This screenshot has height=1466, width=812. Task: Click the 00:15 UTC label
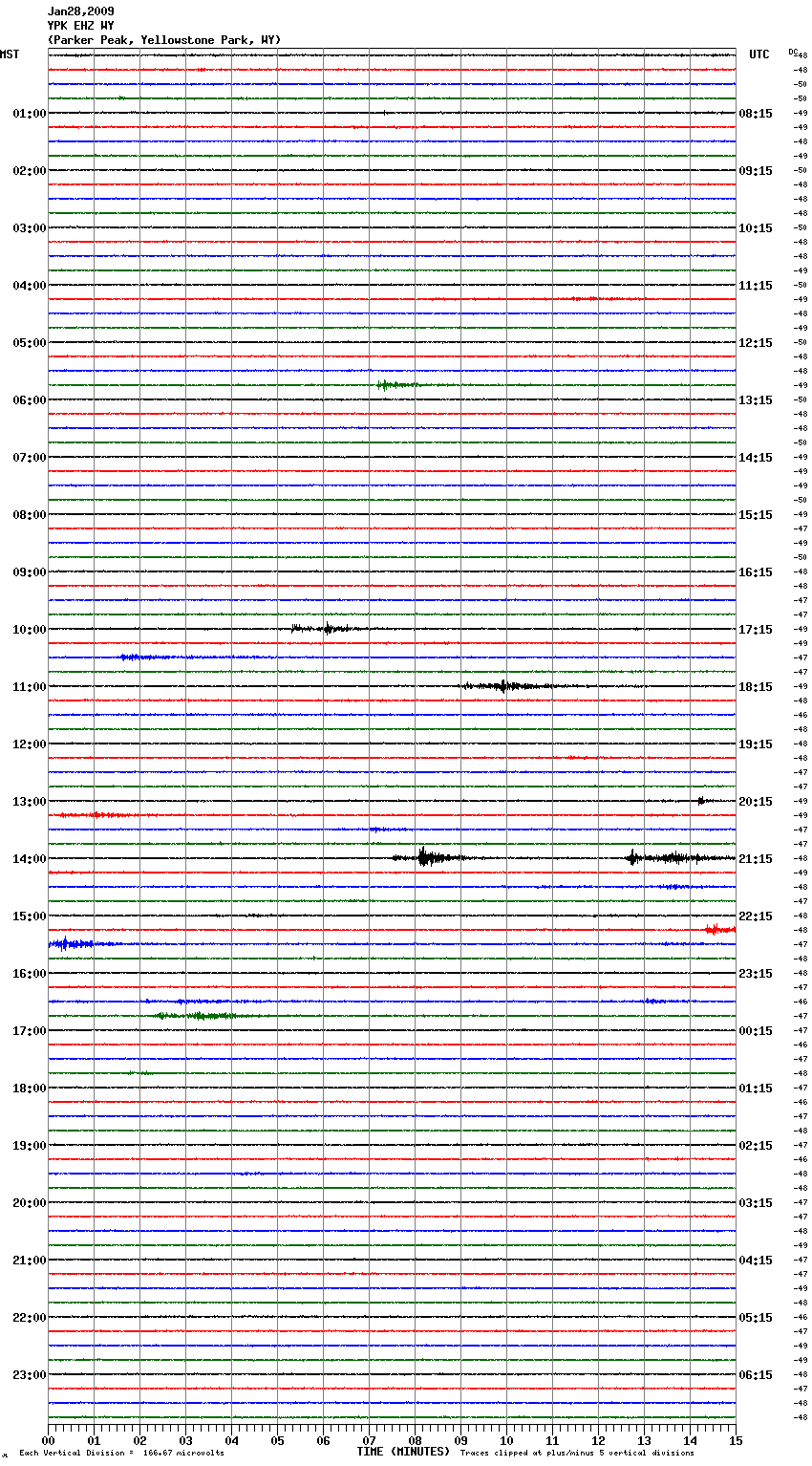pyautogui.click(x=756, y=1031)
